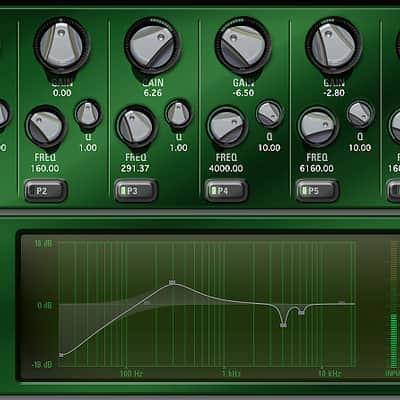Click the Q knob of band P4

[269, 114]
